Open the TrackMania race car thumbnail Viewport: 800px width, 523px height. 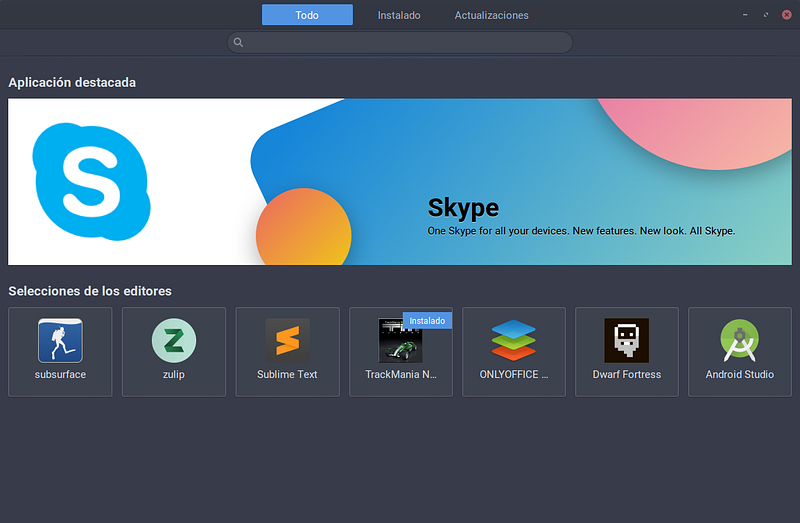401,340
